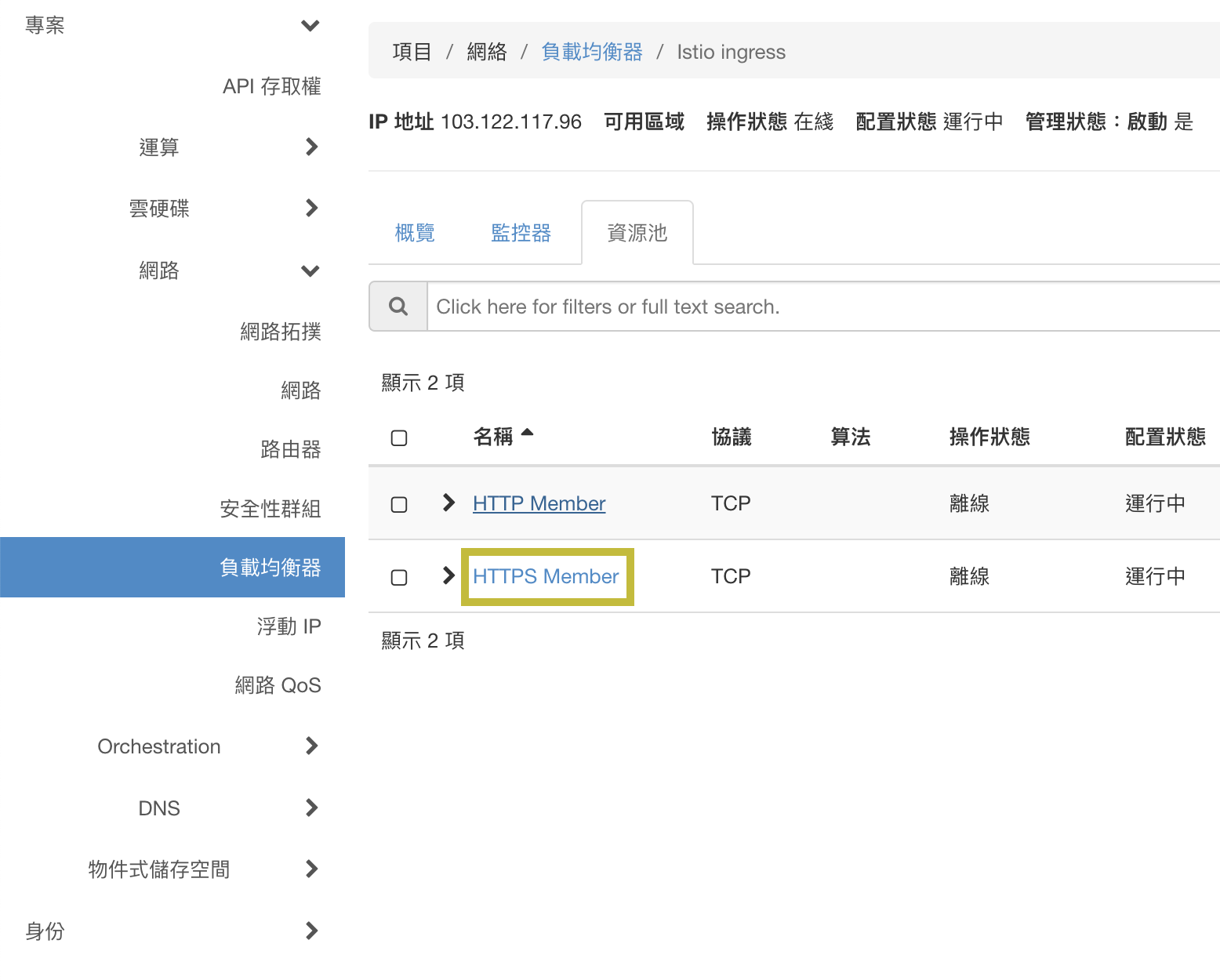Collapse the 網路 sidebar section
Image resolution: width=1220 pixels, height=980 pixels.
[310, 271]
